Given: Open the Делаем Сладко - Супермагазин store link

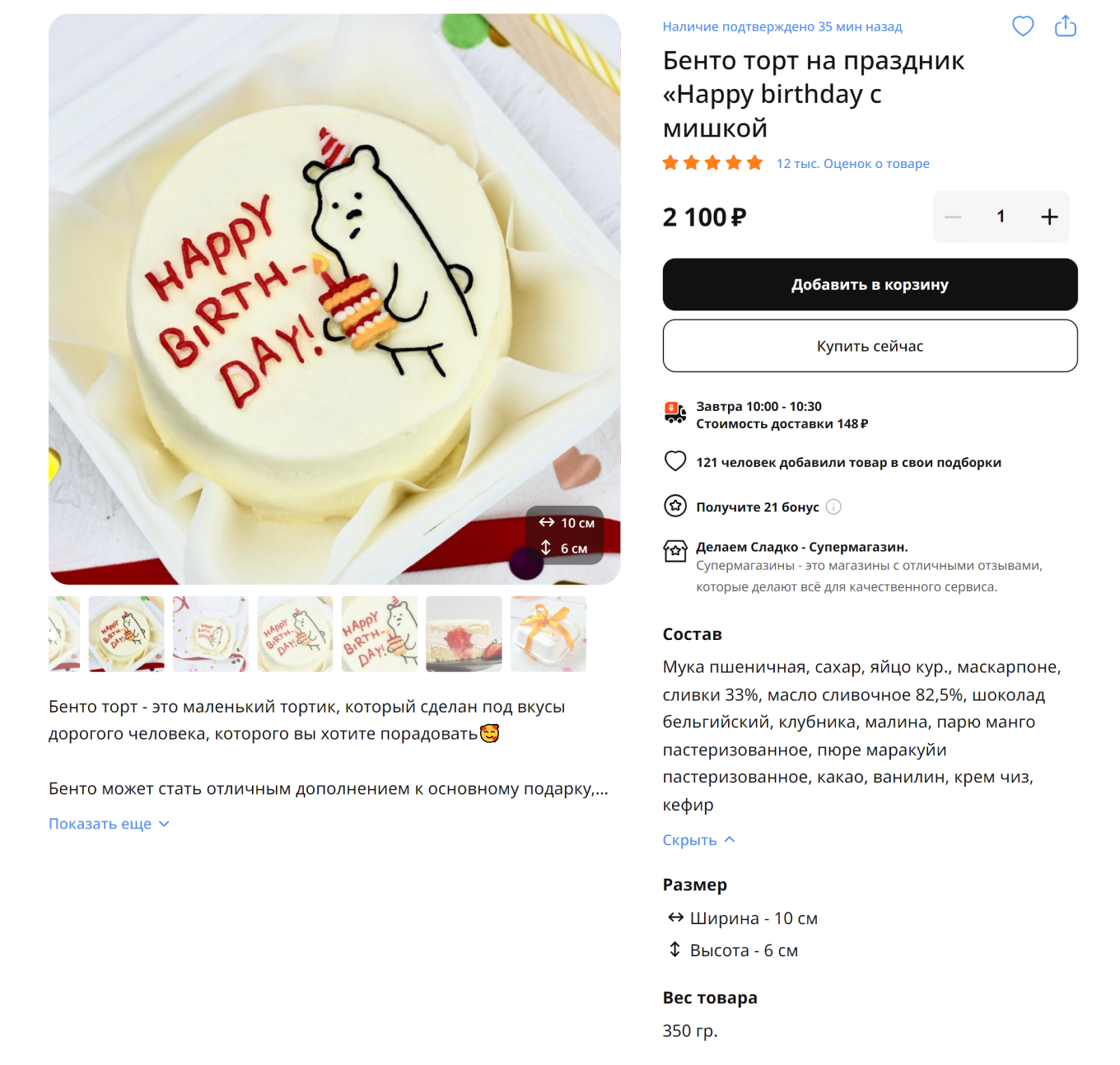Looking at the screenshot, I should pos(802,547).
